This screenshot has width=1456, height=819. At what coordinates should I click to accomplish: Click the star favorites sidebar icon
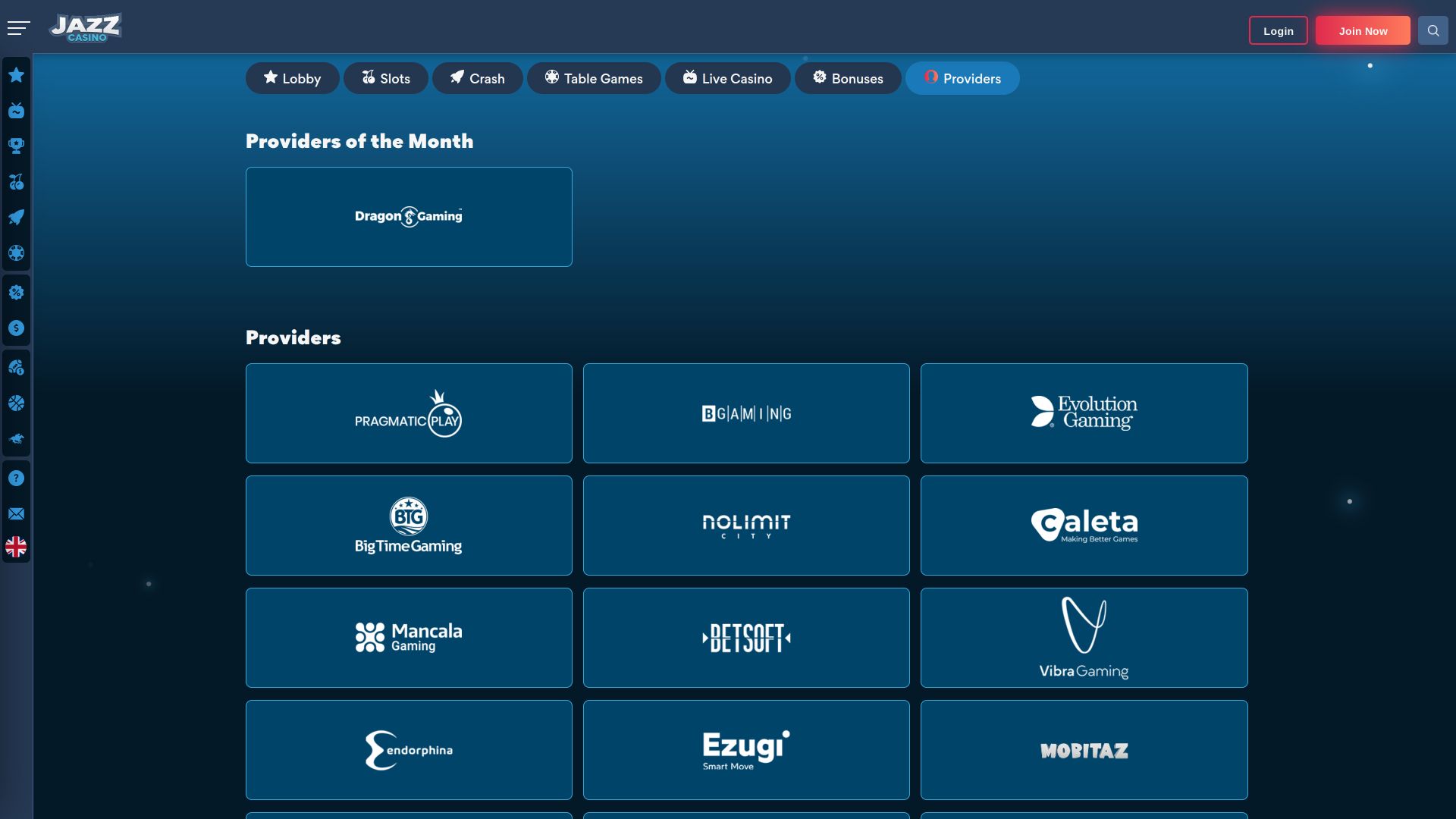[16, 75]
